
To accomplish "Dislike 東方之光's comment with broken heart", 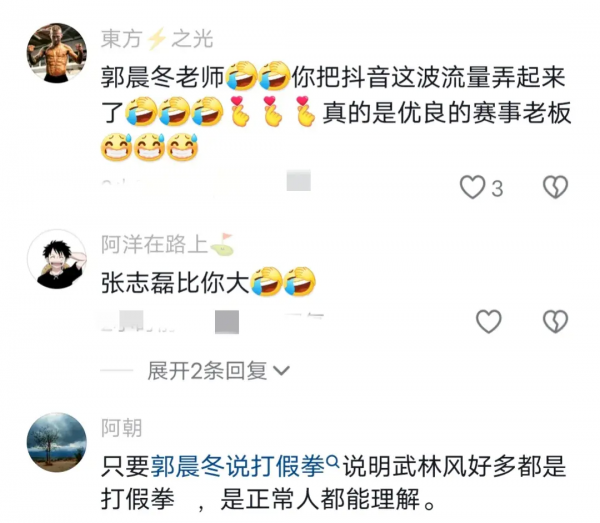I will (555, 187).
